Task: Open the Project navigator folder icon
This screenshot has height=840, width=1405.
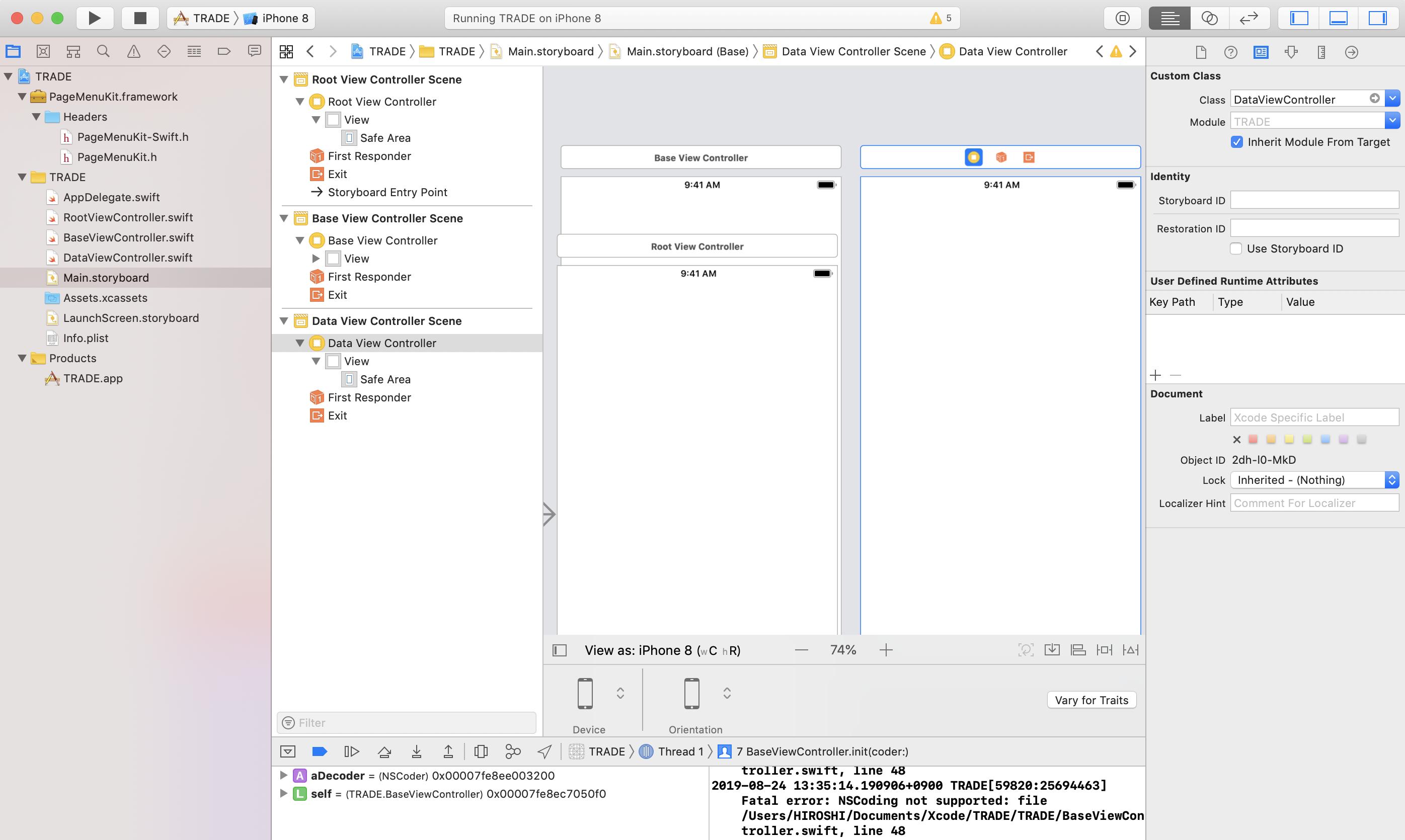Action: coord(13,51)
